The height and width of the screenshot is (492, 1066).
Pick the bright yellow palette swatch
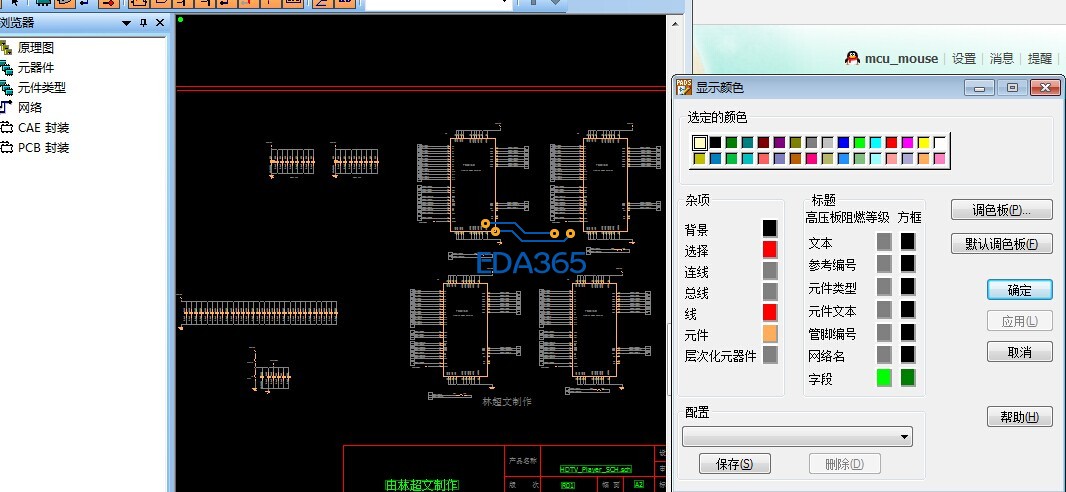click(923, 143)
